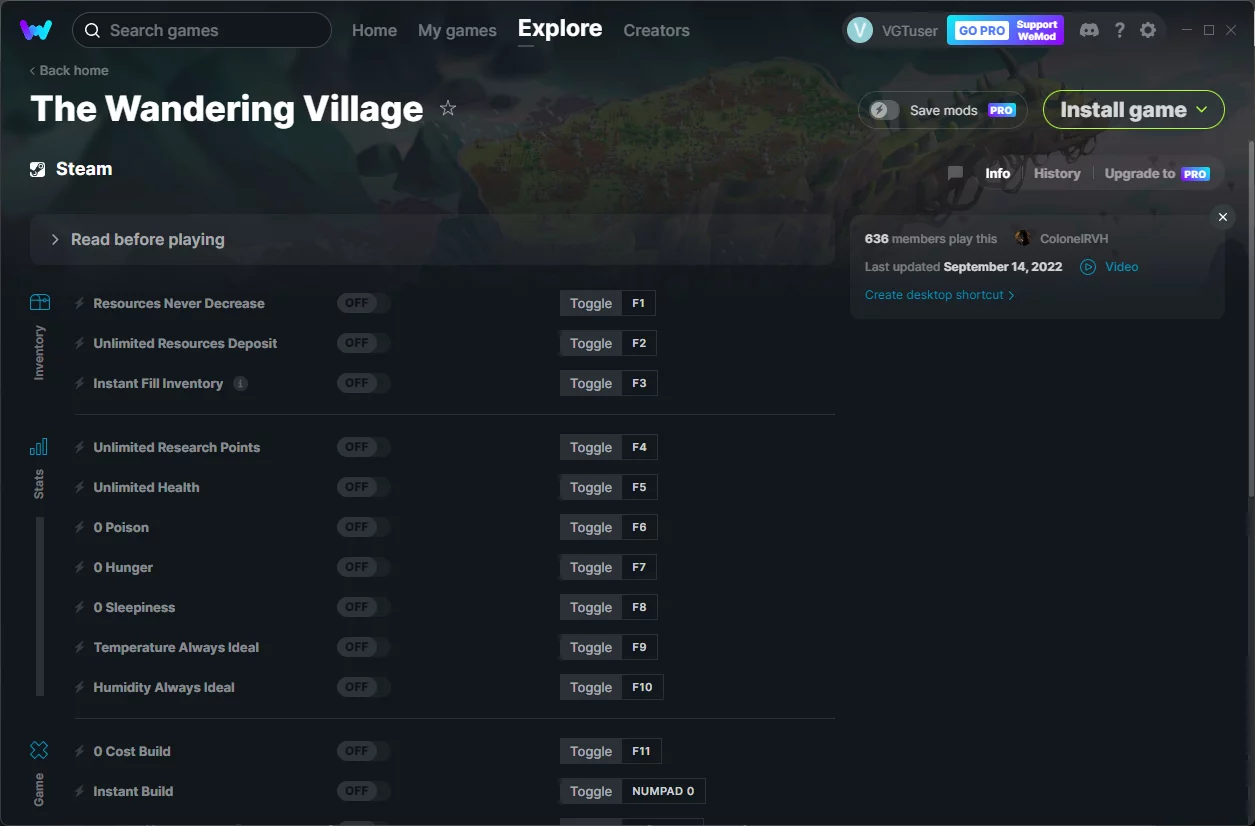The image size is (1255, 826).
Task: Click F1 hotkey for Resources Never Decrease
Action: click(639, 303)
